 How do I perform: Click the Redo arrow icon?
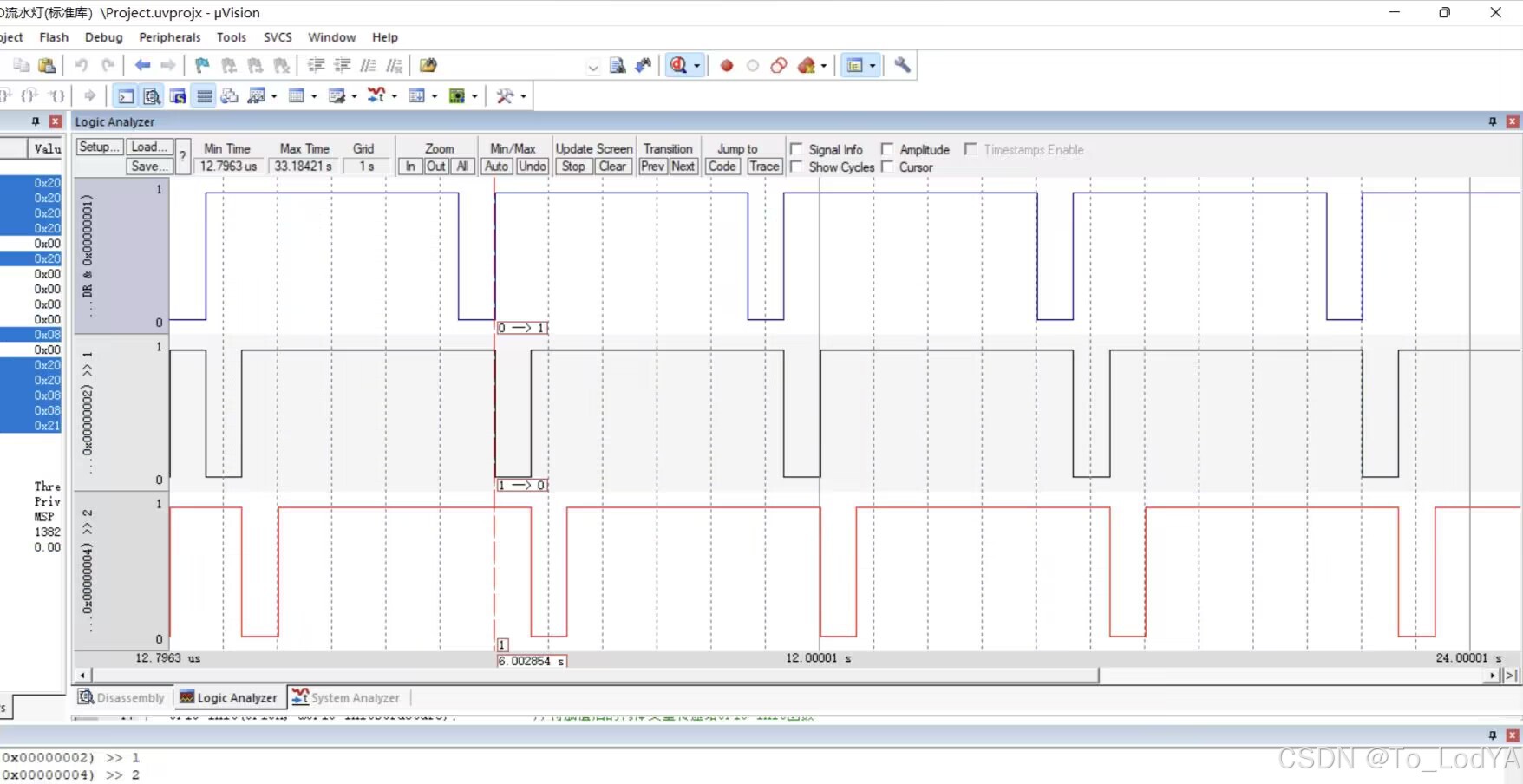108,65
